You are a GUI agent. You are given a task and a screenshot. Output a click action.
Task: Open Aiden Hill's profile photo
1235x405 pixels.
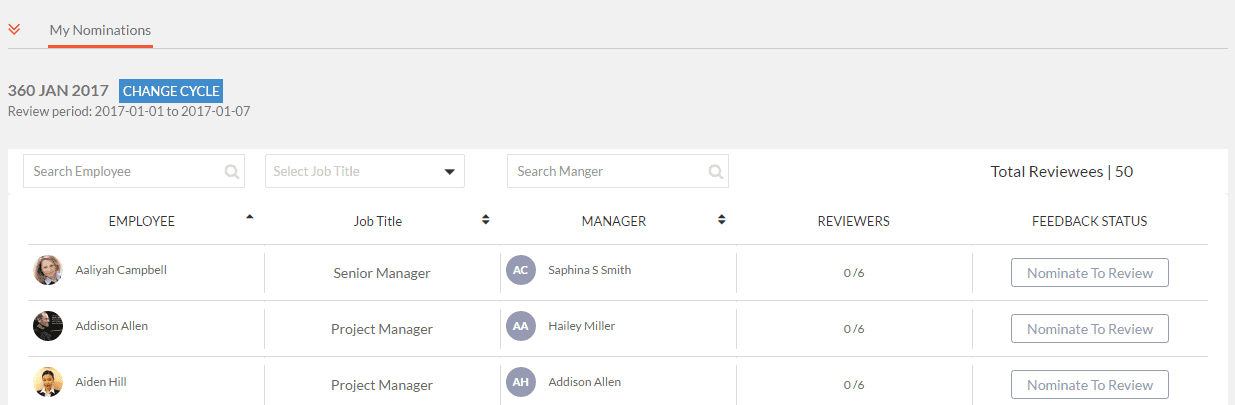[x=48, y=382]
